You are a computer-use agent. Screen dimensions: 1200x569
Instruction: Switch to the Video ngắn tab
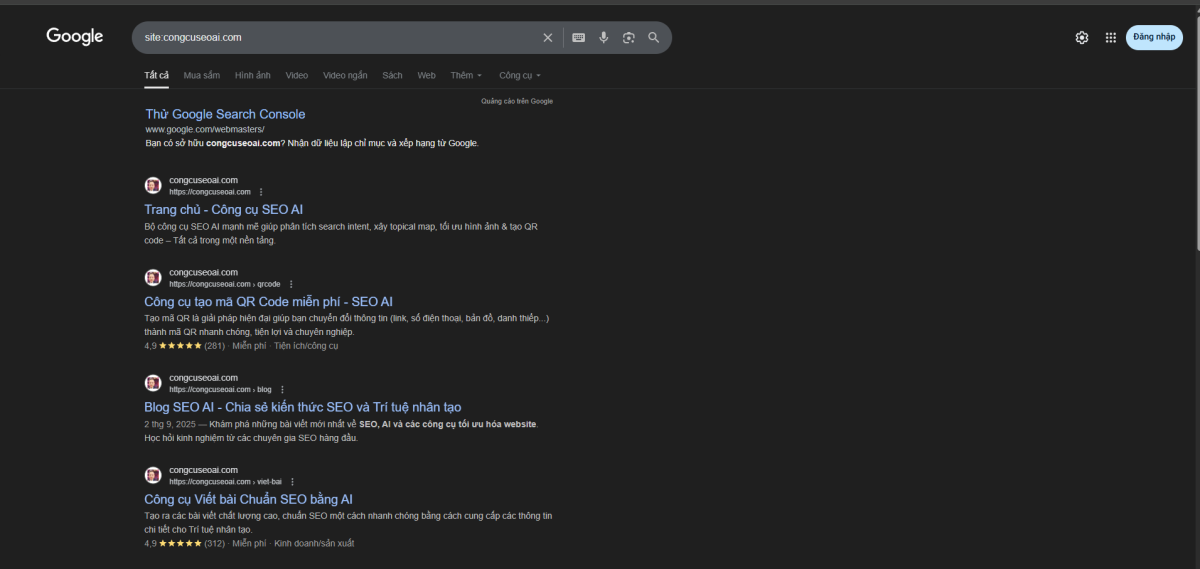click(345, 75)
